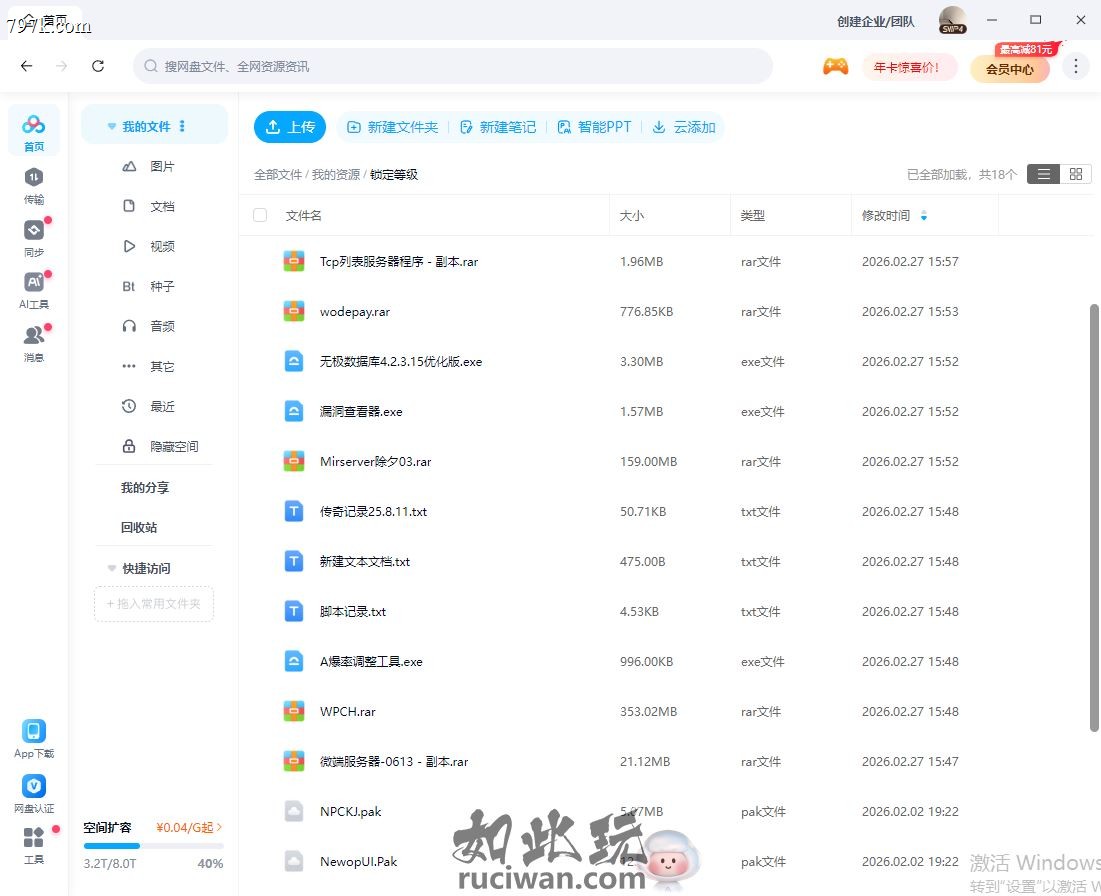Click 创建企业/团队 link
Viewport: 1101px width, 896px height.
tap(876, 22)
